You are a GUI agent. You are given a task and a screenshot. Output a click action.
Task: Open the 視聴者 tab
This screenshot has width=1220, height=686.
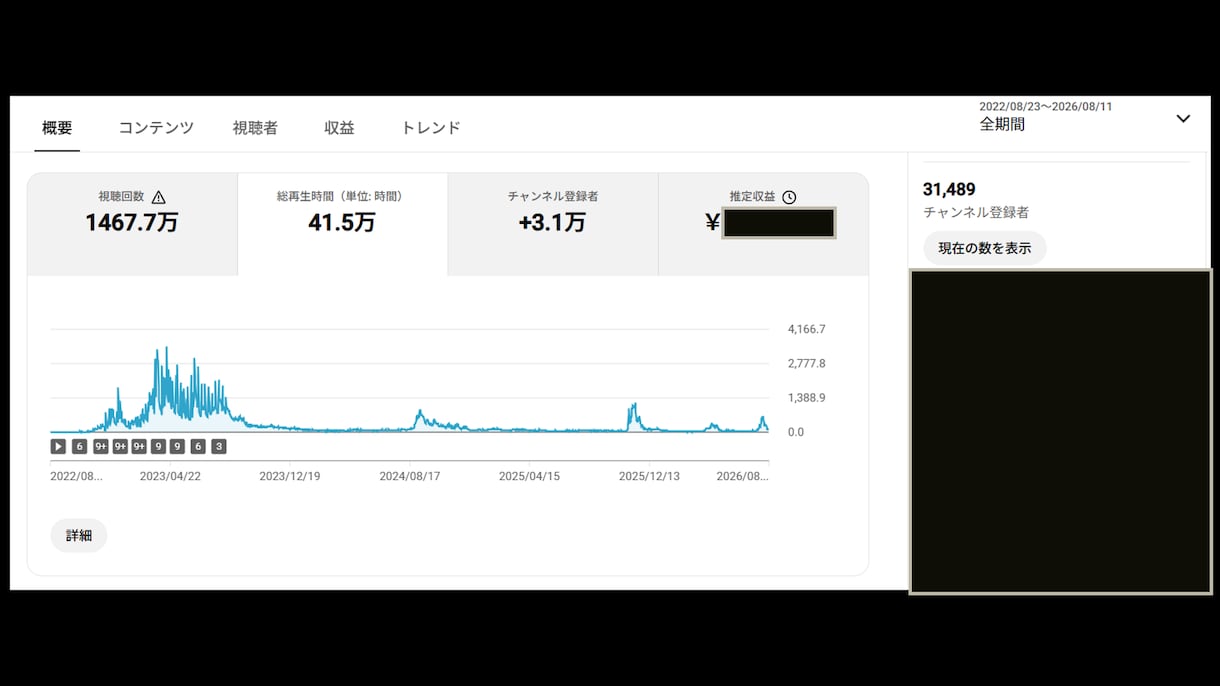point(255,128)
